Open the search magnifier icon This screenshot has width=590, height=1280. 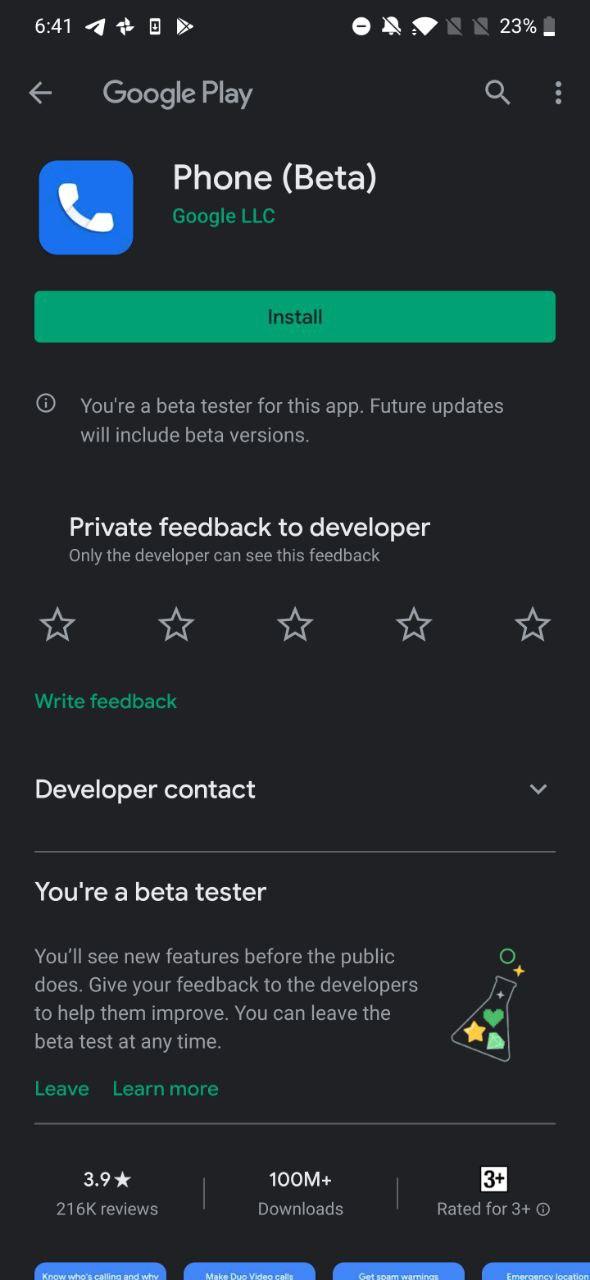click(x=497, y=93)
